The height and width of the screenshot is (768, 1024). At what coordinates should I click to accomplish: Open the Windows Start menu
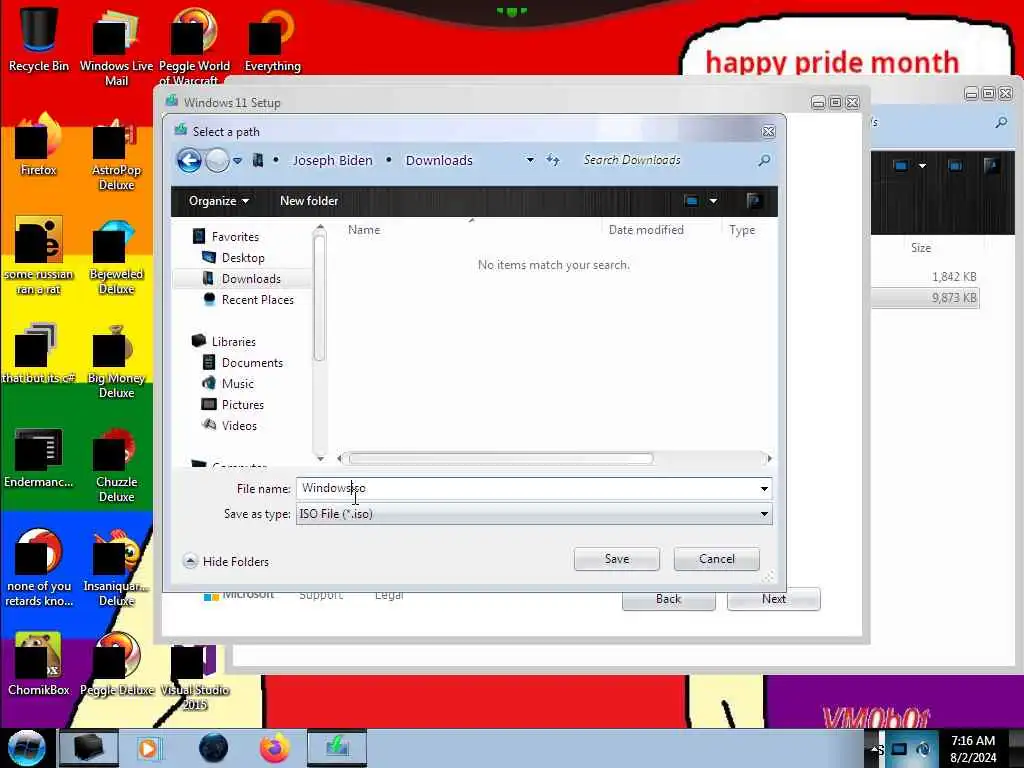(27, 748)
